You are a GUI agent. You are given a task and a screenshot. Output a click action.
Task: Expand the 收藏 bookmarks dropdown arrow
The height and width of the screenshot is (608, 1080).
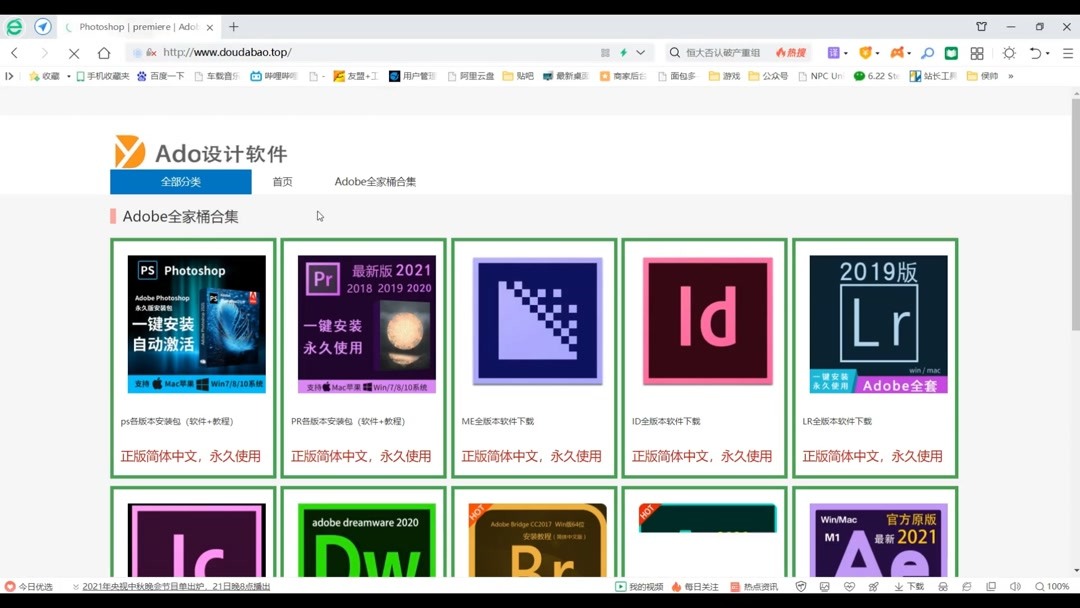[68, 75]
